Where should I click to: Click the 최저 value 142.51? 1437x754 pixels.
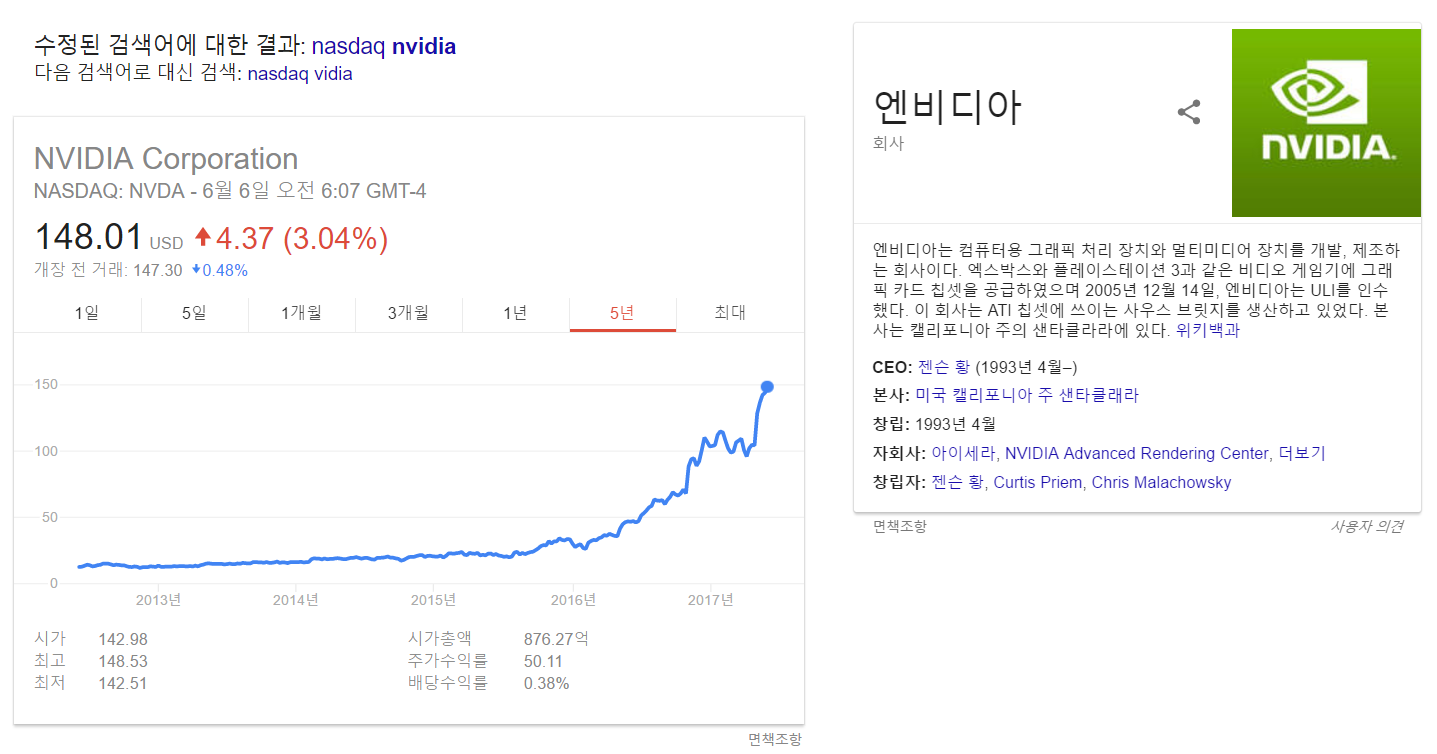[123, 683]
